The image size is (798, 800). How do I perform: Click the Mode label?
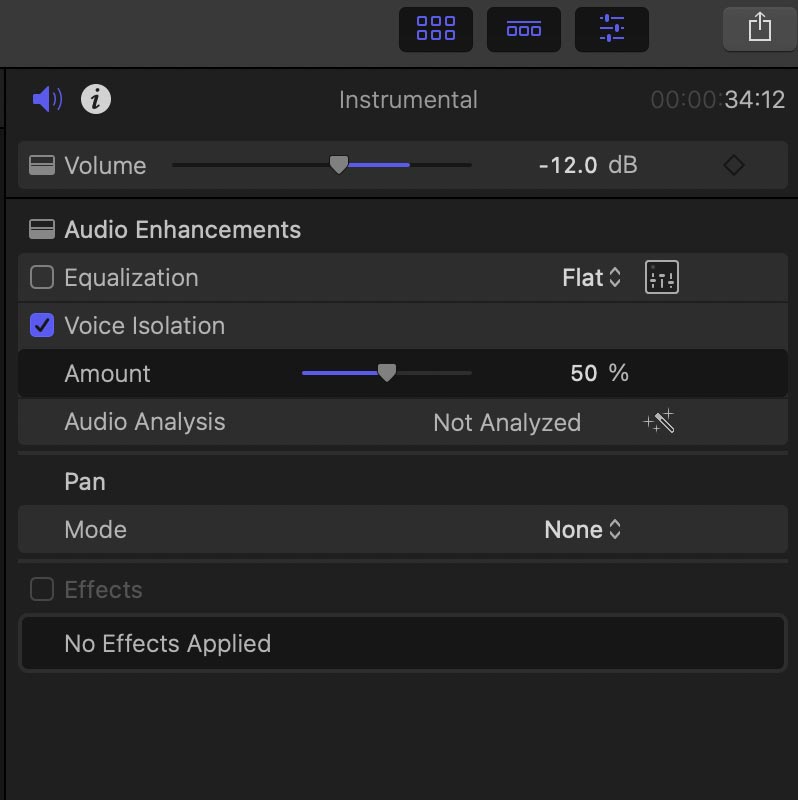(95, 530)
